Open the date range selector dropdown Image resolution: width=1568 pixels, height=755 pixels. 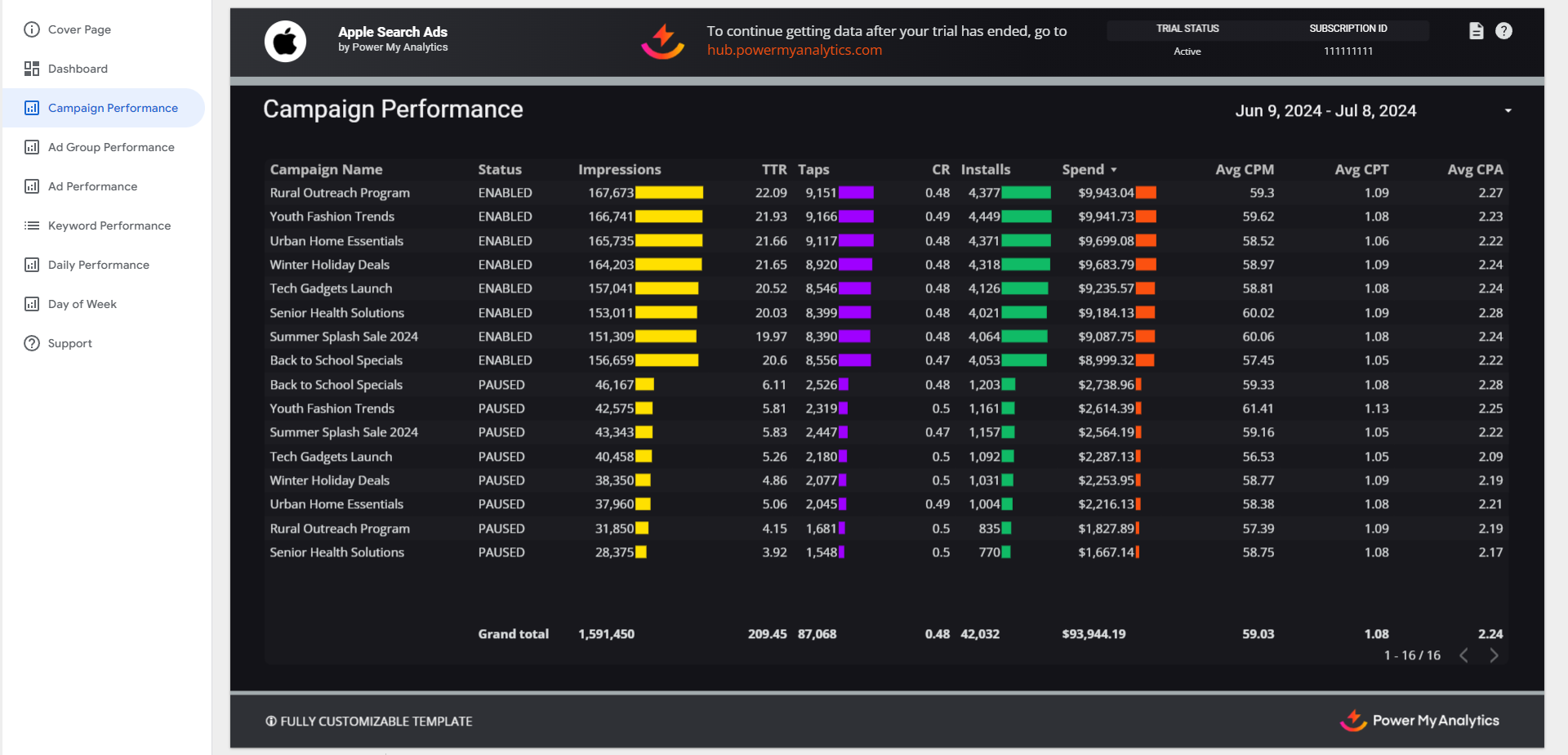click(x=1508, y=110)
